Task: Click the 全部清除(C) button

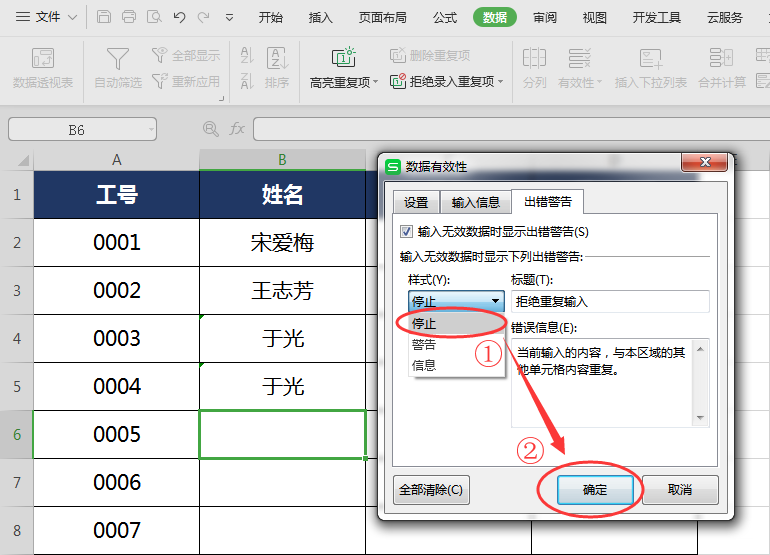Action: (x=431, y=490)
